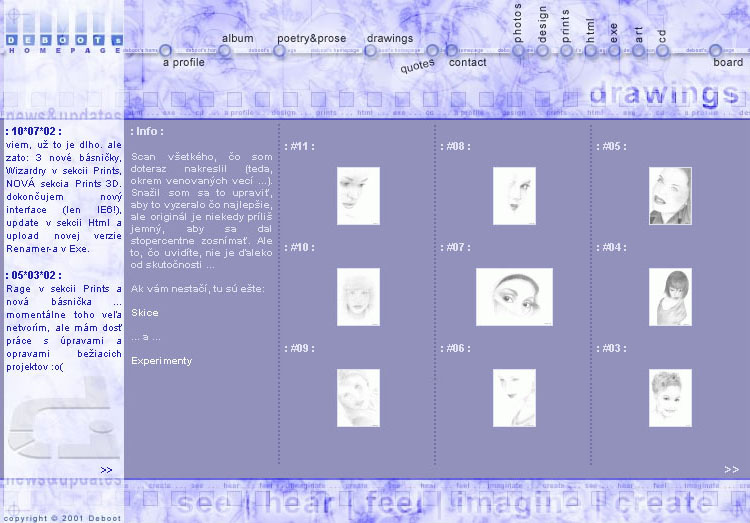Click the photos vertical nav label
The height and width of the screenshot is (523, 750).
point(518,24)
